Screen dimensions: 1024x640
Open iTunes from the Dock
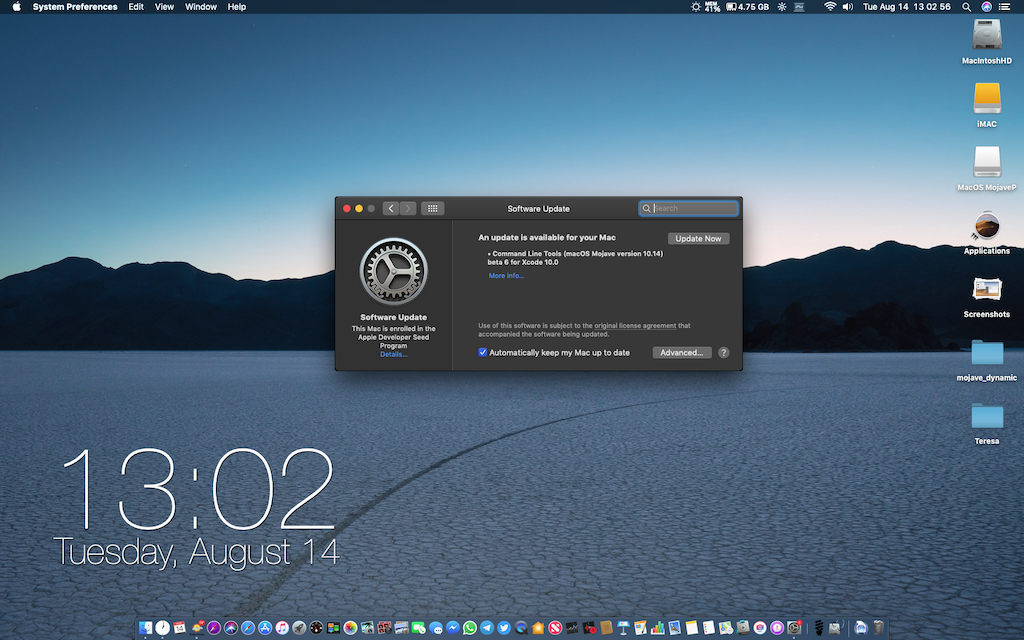[282, 628]
